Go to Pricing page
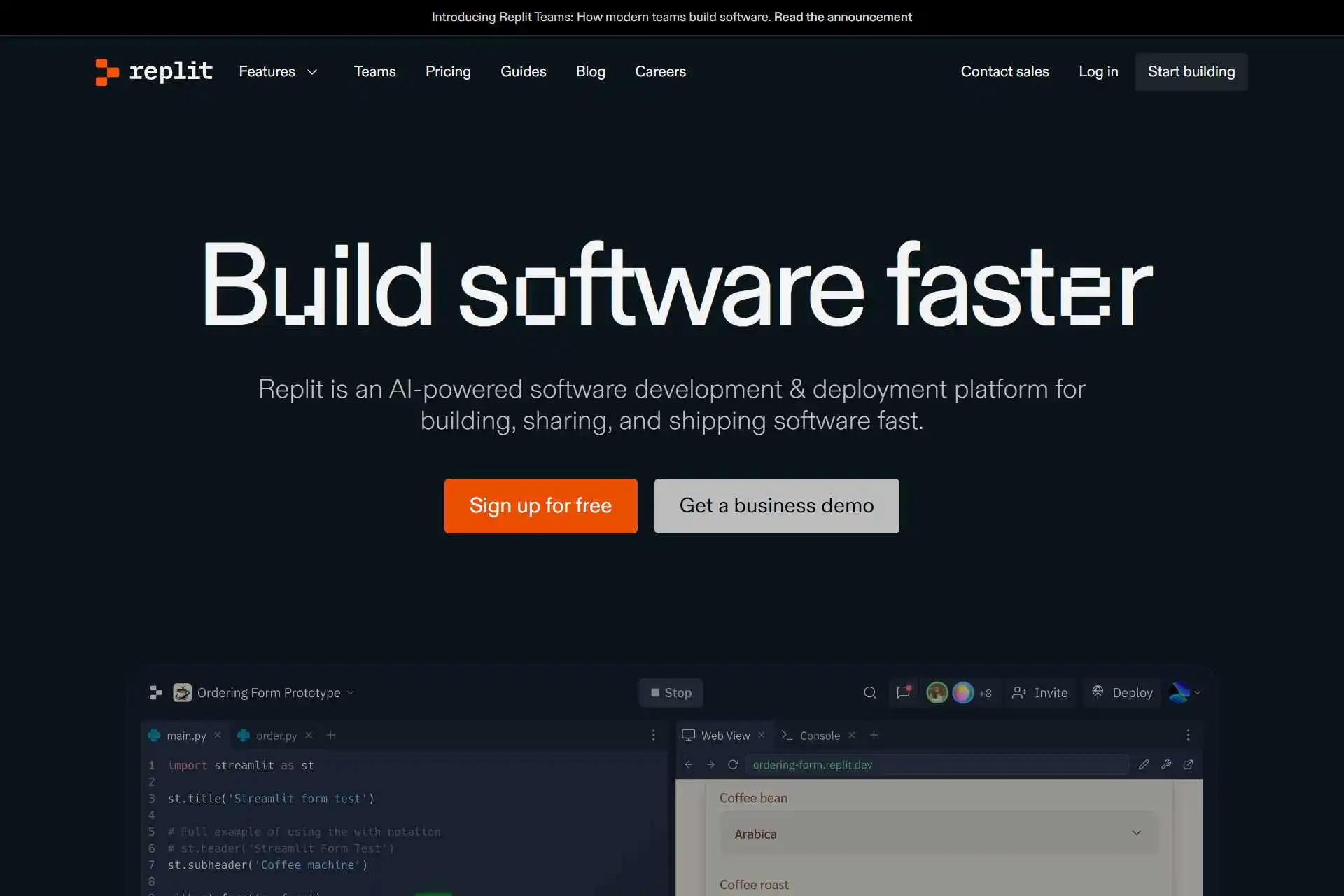Screen dimensions: 1344x896 coord(448,71)
